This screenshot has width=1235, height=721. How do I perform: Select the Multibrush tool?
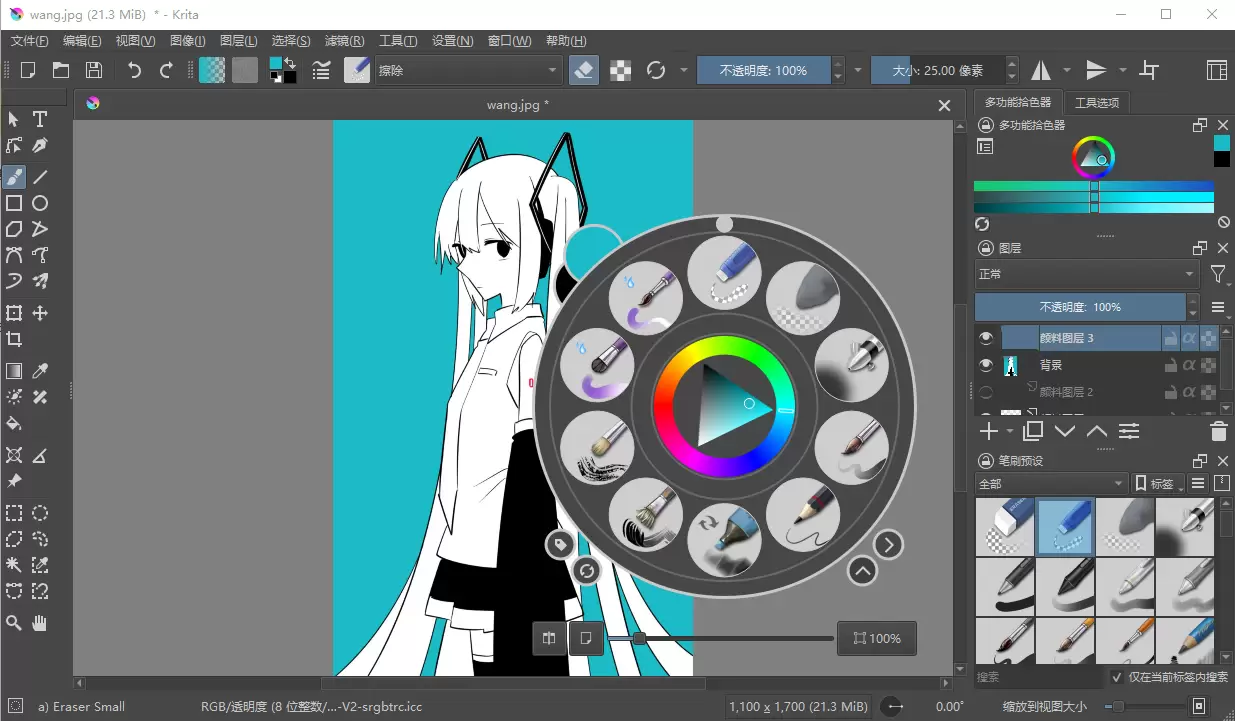point(40,281)
